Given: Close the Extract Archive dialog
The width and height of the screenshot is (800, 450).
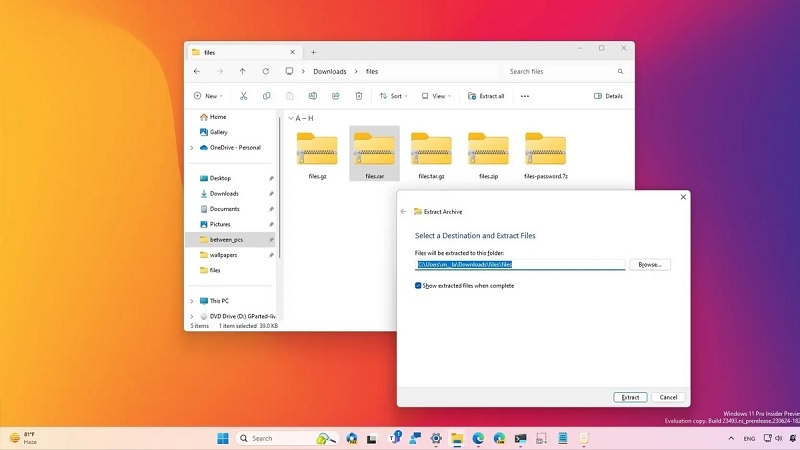Looking at the screenshot, I should (x=683, y=197).
